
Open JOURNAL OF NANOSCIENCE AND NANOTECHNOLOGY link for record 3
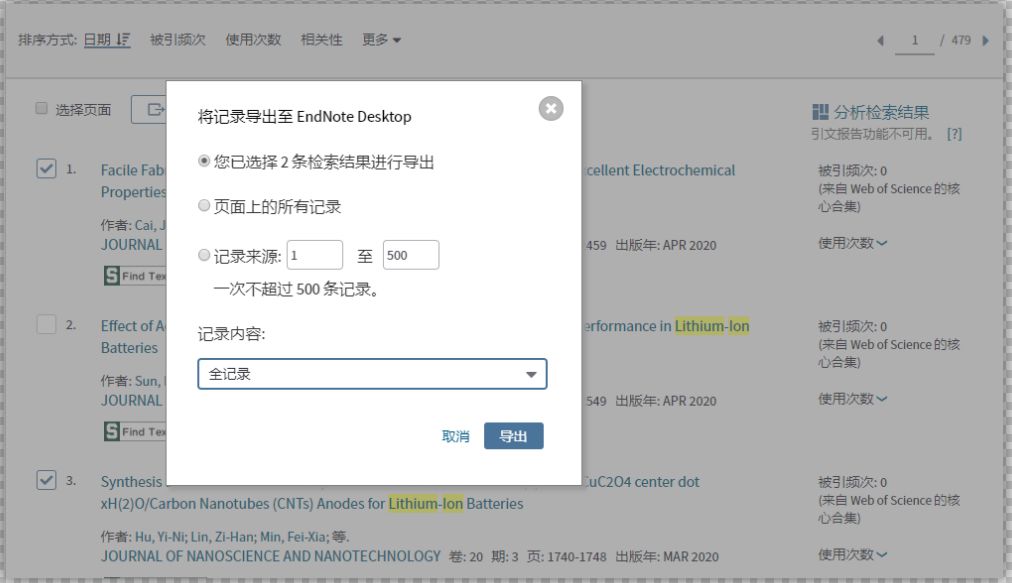click(270, 557)
